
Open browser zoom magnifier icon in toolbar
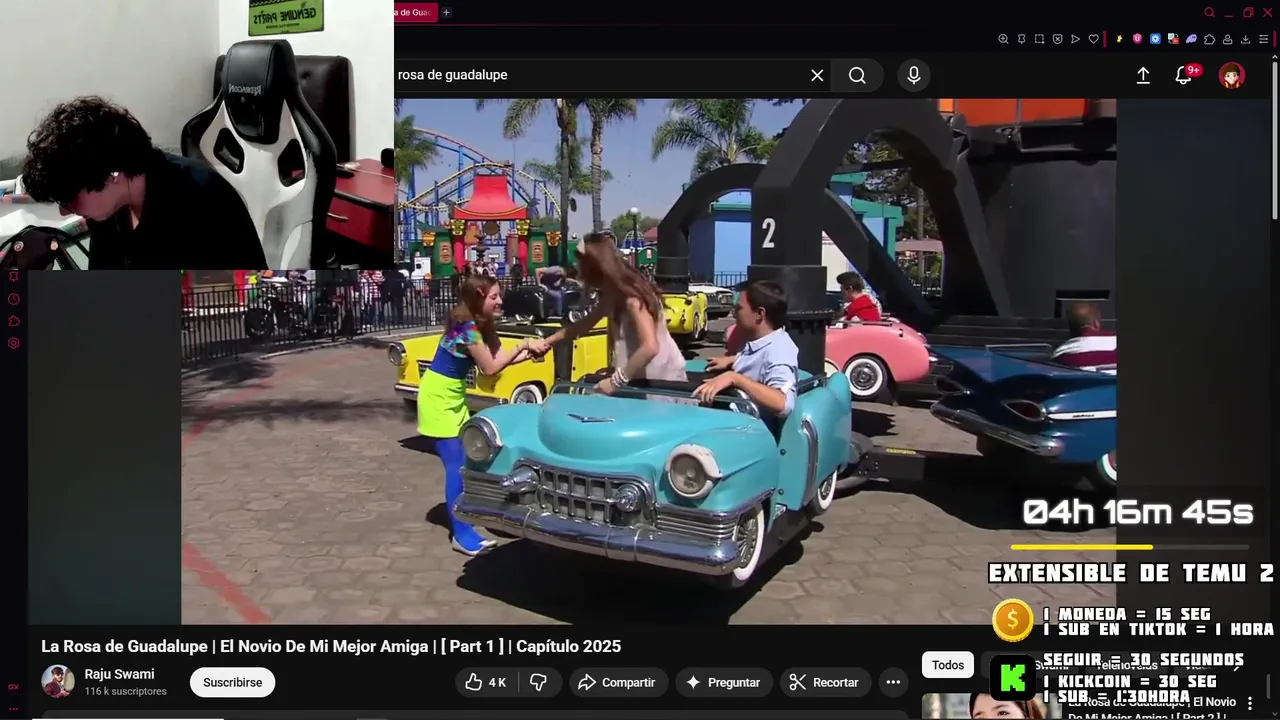tap(1003, 39)
